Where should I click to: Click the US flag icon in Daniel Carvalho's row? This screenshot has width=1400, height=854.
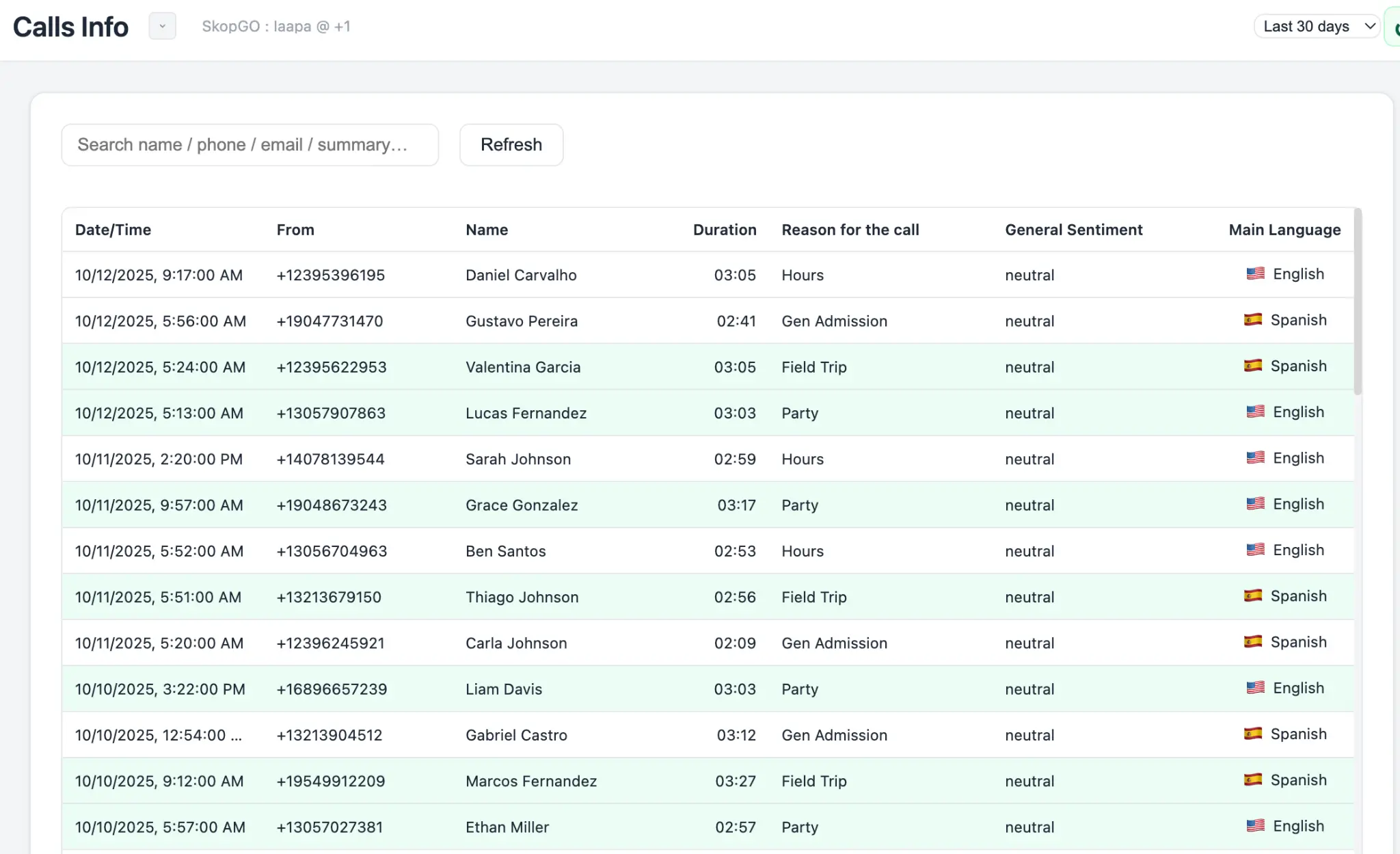pyautogui.click(x=1255, y=273)
